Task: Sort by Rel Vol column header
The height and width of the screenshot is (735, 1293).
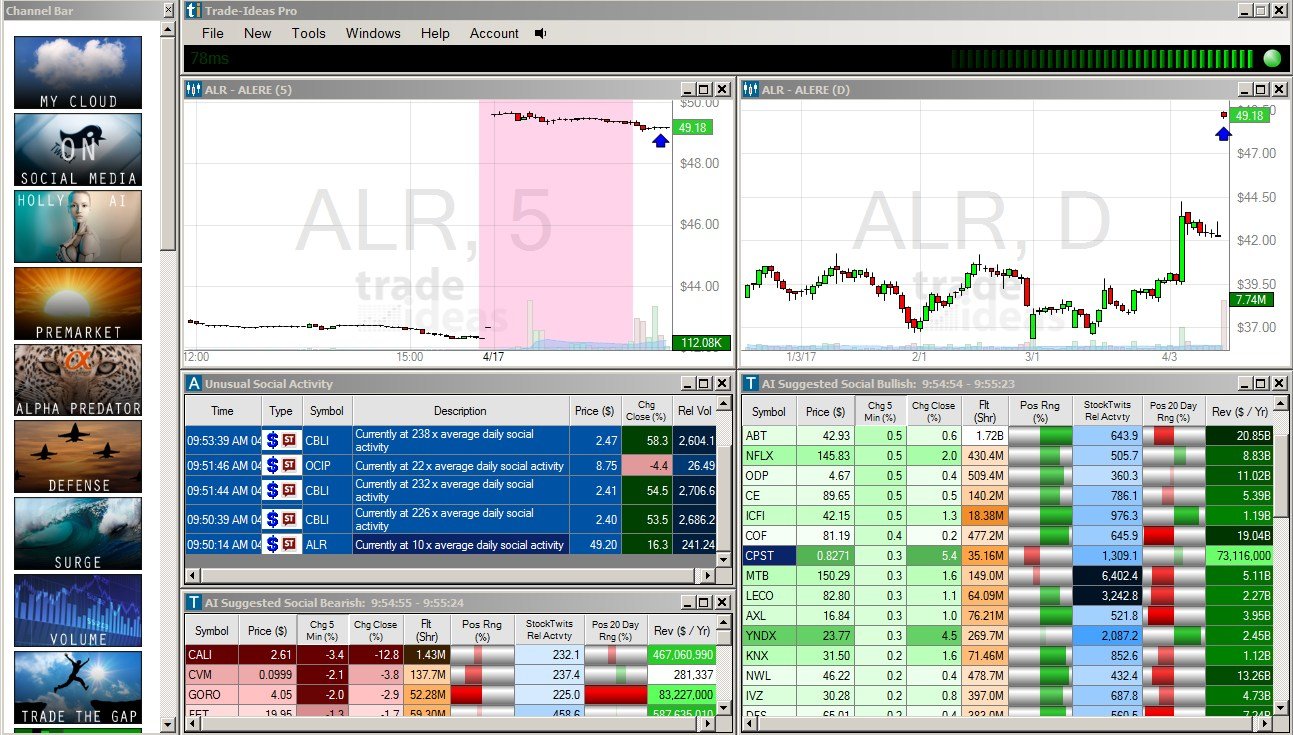Action: click(x=695, y=411)
